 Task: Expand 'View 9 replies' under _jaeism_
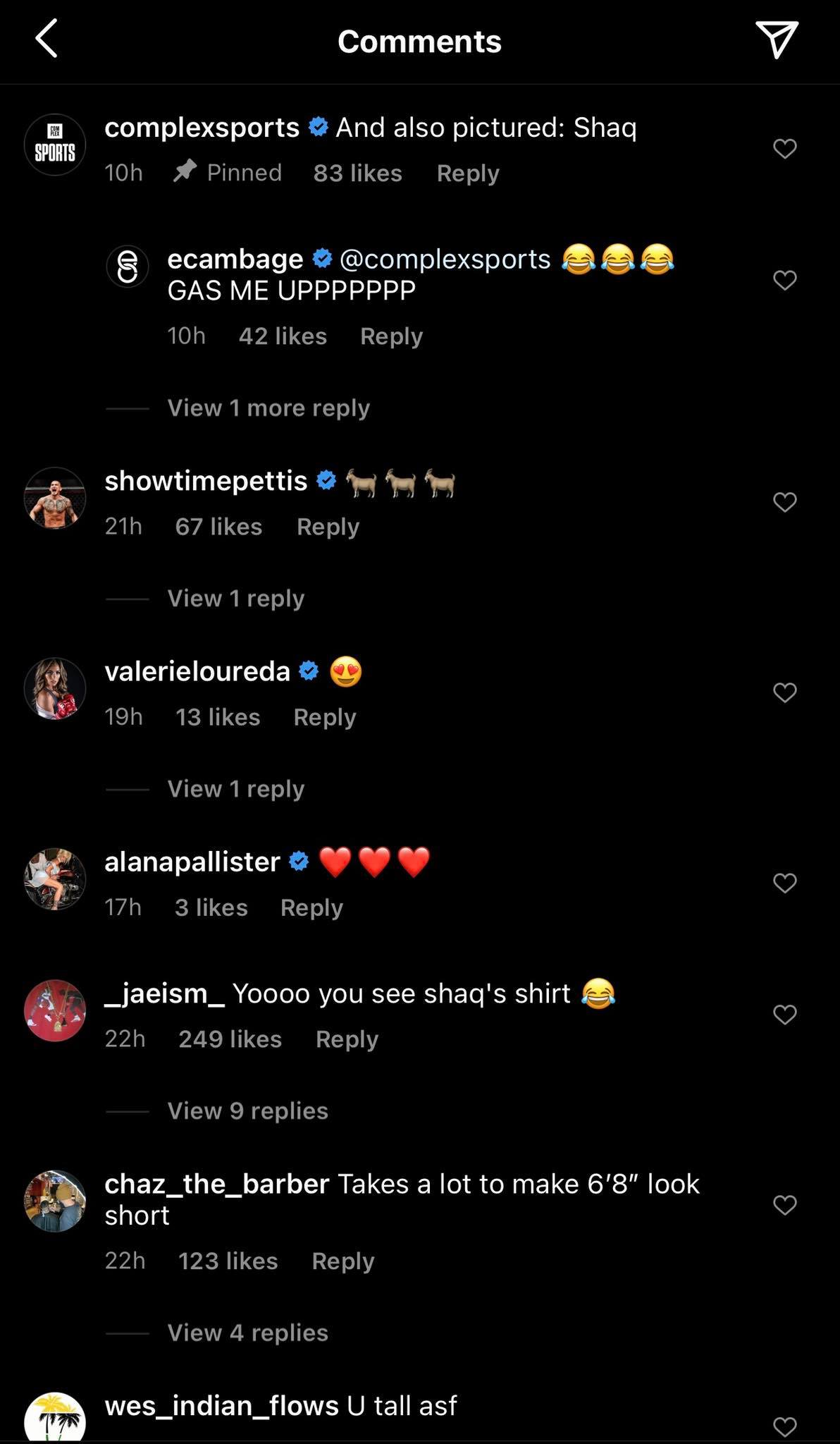[x=248, y=1110]
